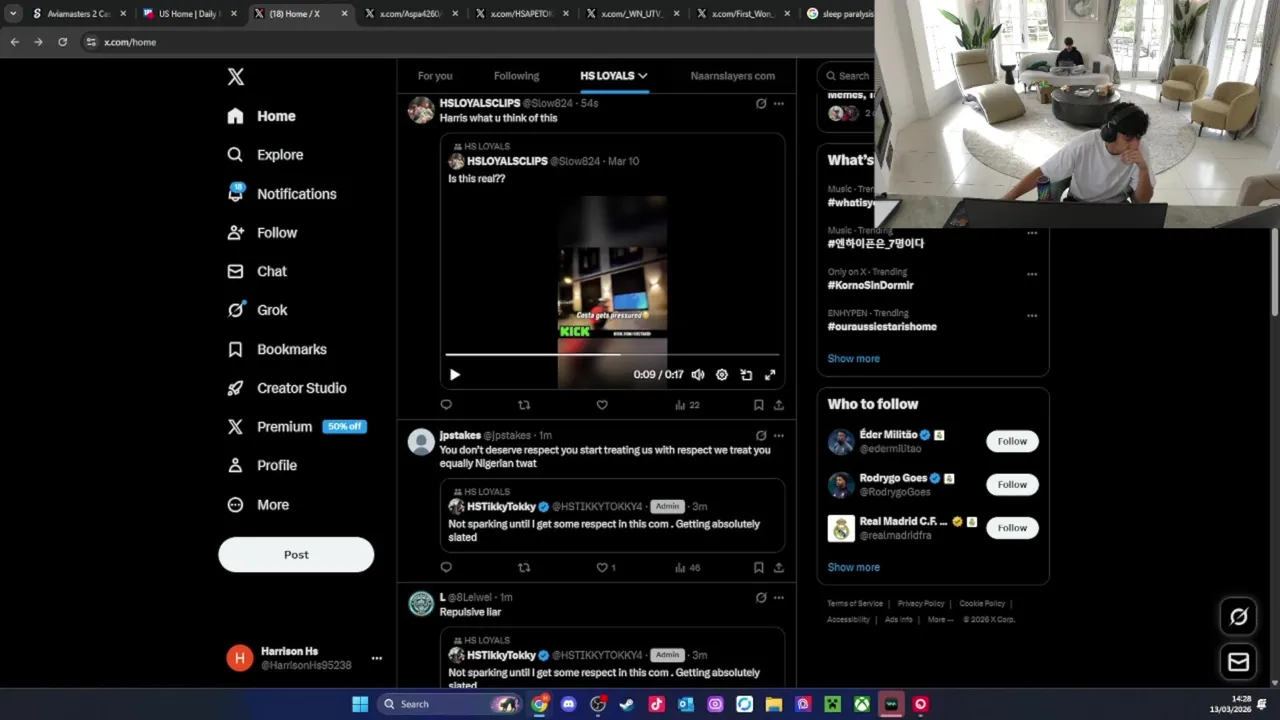
Task: Share the HSLOYALSCLIPS post
Action: click(x=779, y=405)
